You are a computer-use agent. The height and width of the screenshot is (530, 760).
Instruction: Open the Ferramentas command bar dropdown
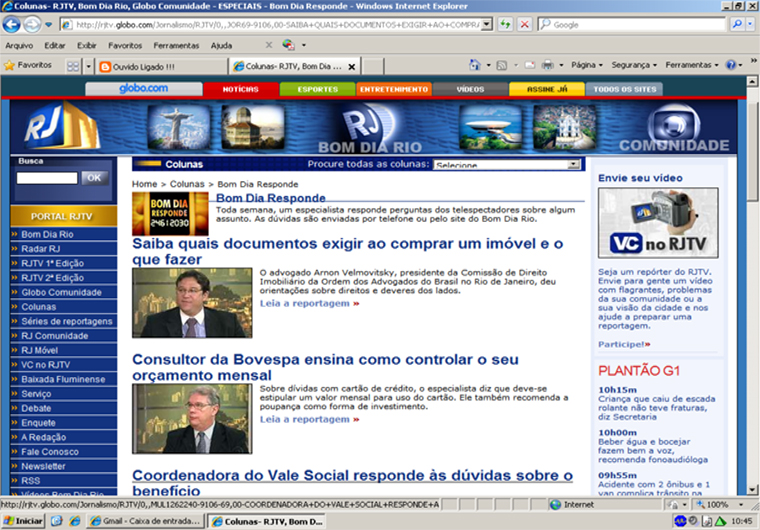pos(692,65)
